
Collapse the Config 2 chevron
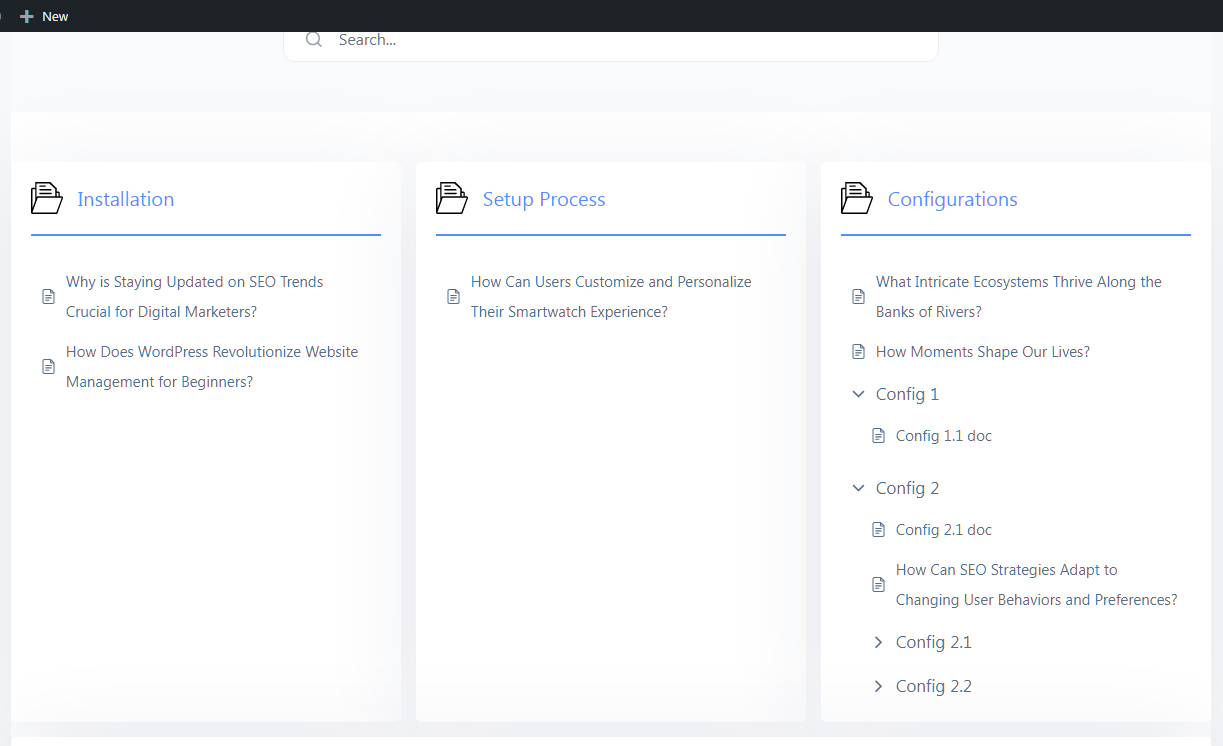[x=858, y=488]
